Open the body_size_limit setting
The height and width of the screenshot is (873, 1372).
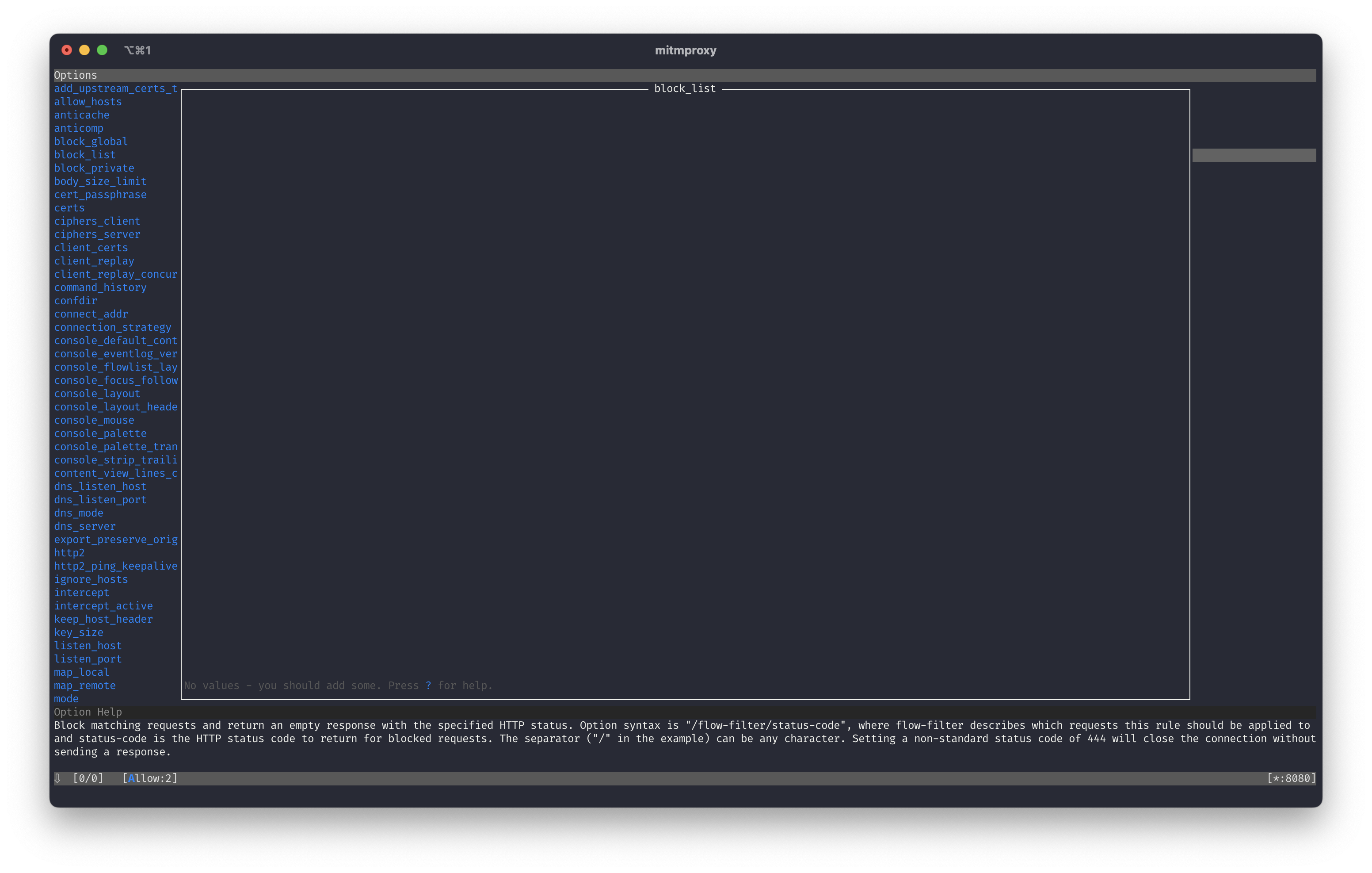coord(100,181)
